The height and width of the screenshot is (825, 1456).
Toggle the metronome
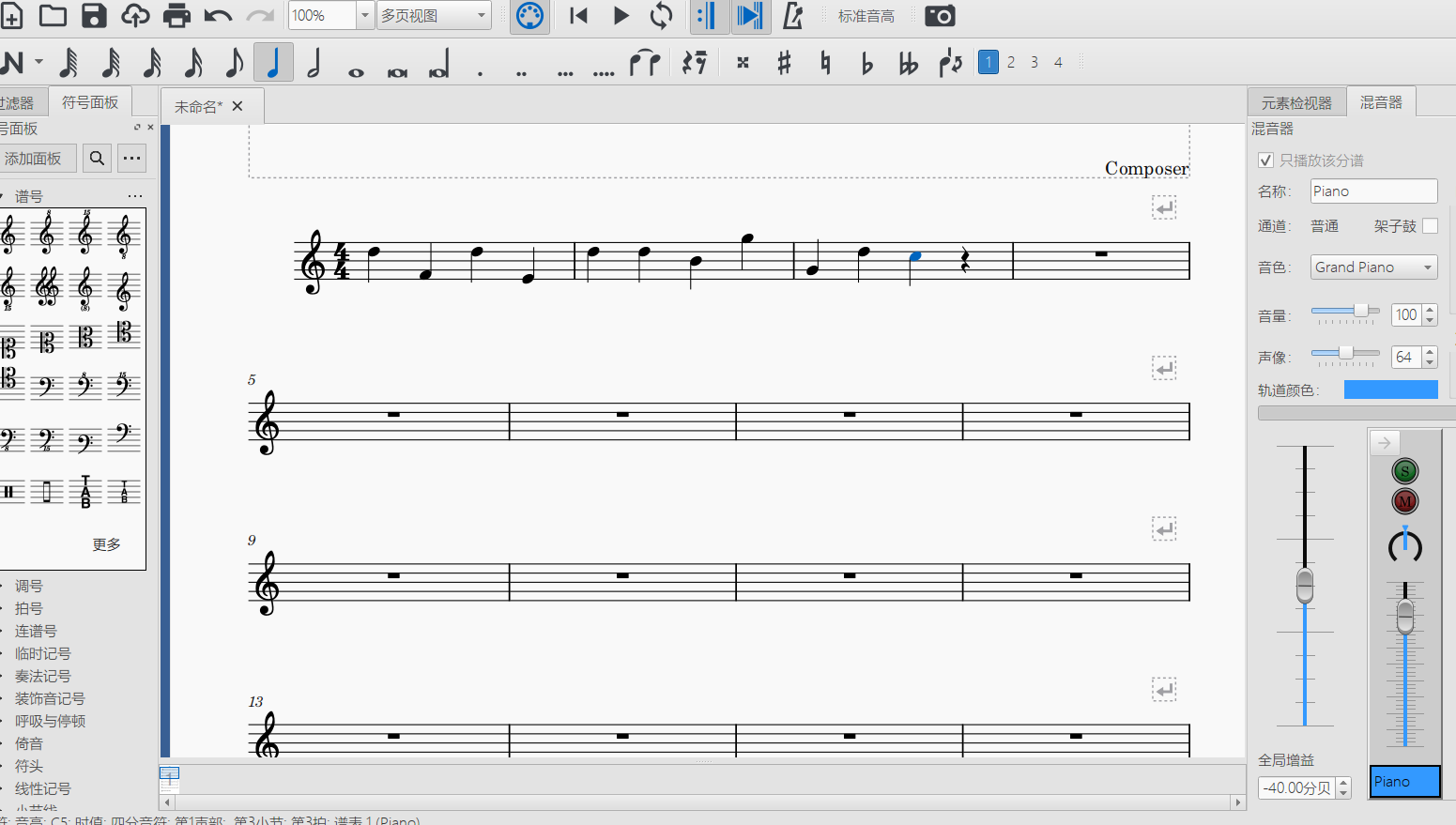793,15
